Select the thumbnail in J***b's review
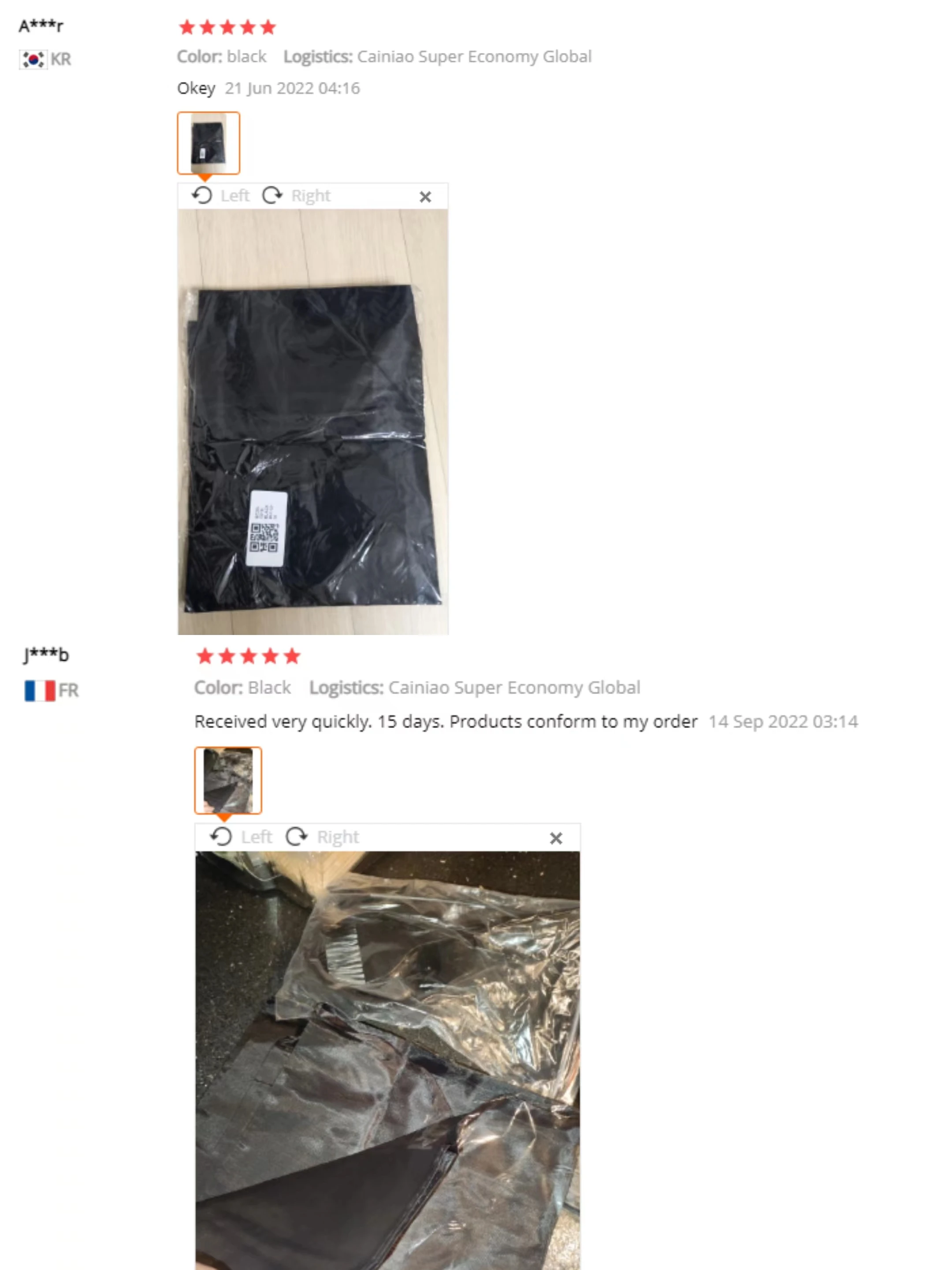This screenshot has width=952, height=1270. tap(228, 780)
